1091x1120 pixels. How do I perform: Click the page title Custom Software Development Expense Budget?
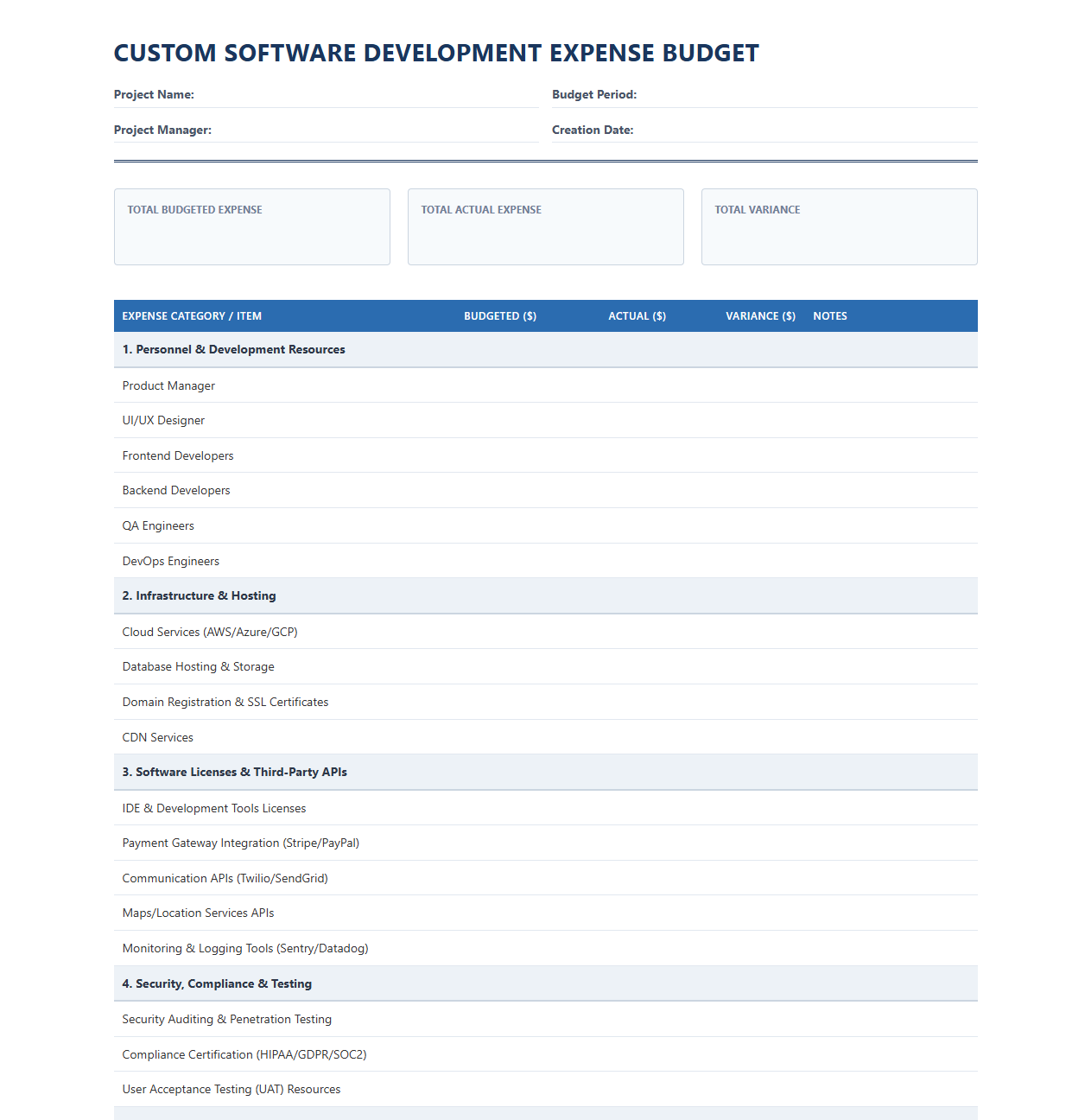click(436, 53)
